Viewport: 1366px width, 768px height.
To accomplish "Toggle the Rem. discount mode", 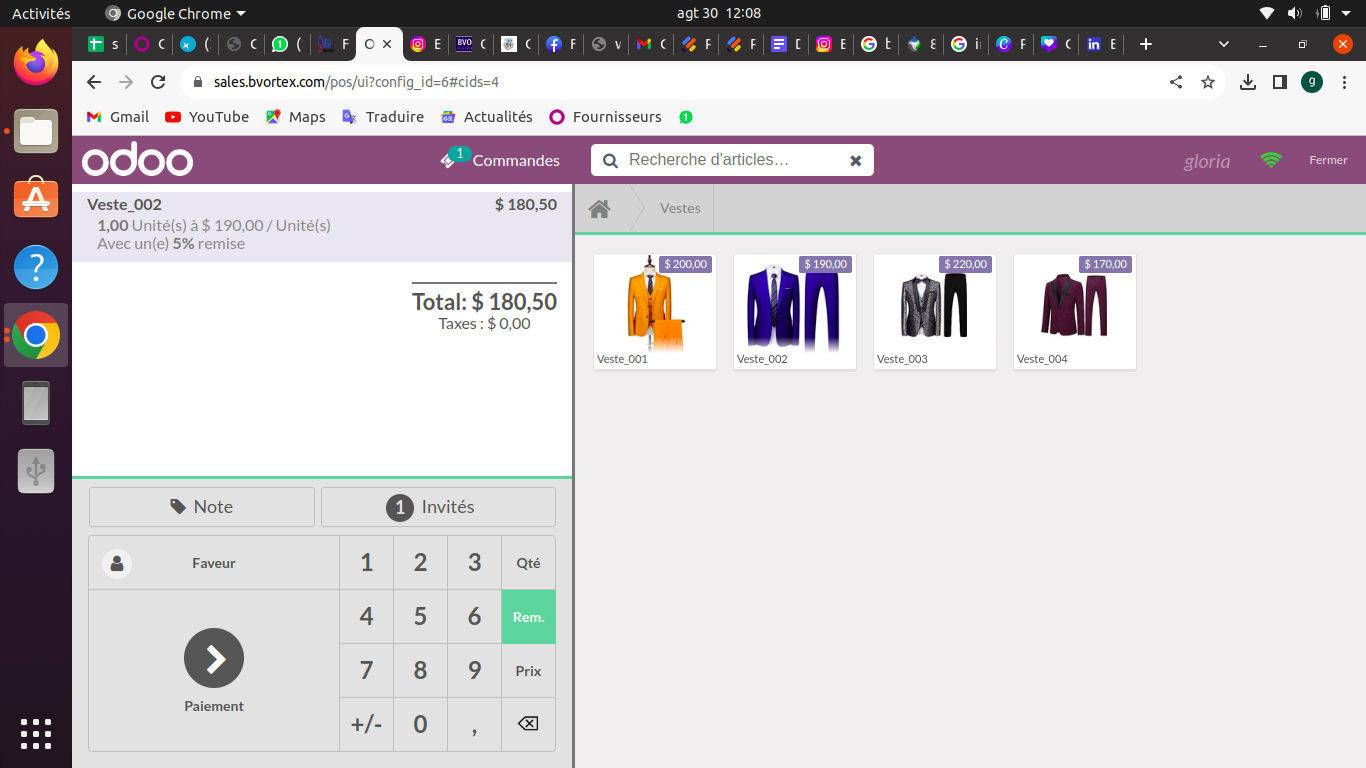I will (x=528, y=617).
